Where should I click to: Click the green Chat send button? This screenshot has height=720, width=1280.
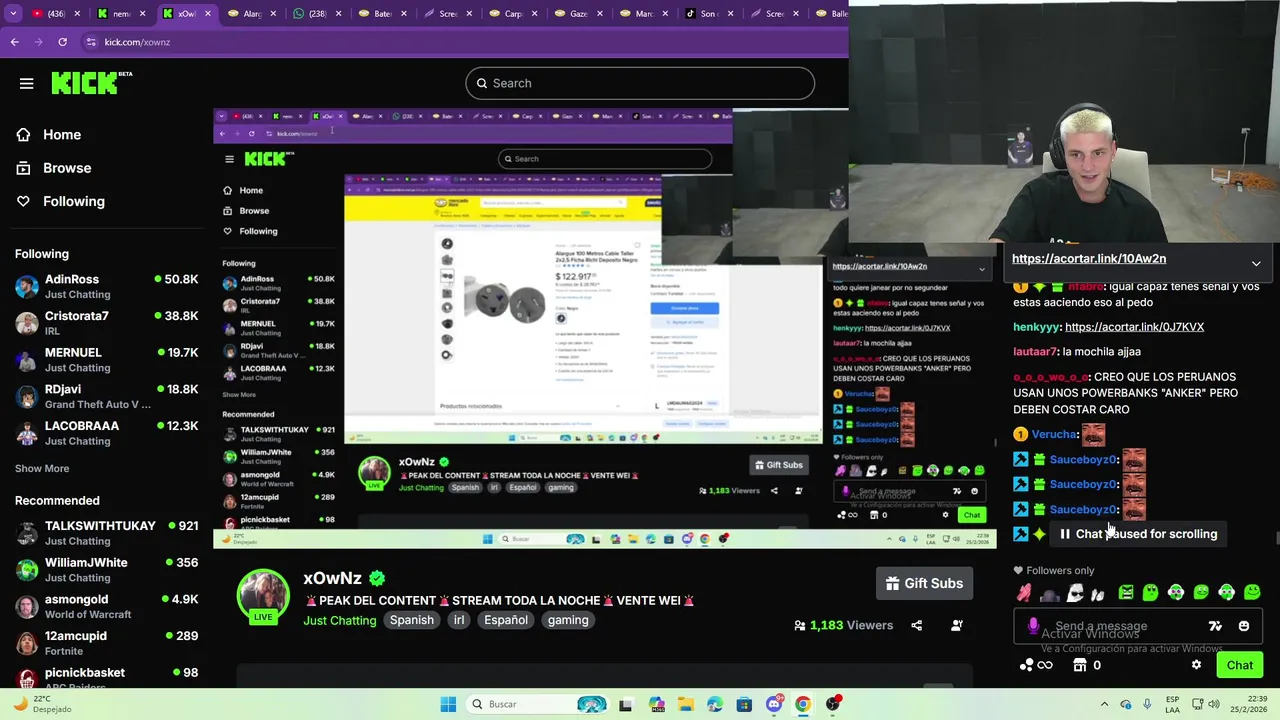1240,665
